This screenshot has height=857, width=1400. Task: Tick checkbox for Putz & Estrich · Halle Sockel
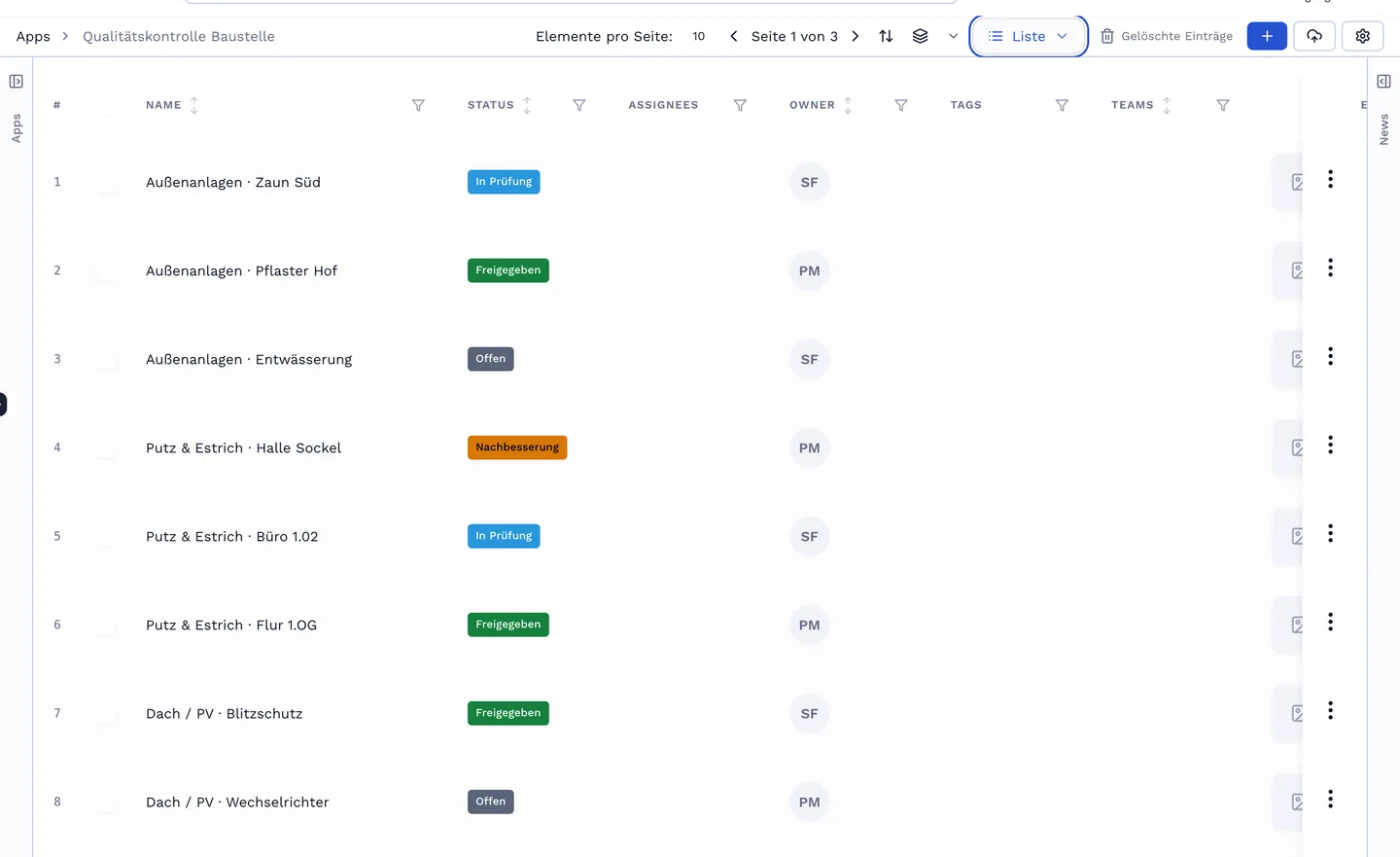pos(106,447)
